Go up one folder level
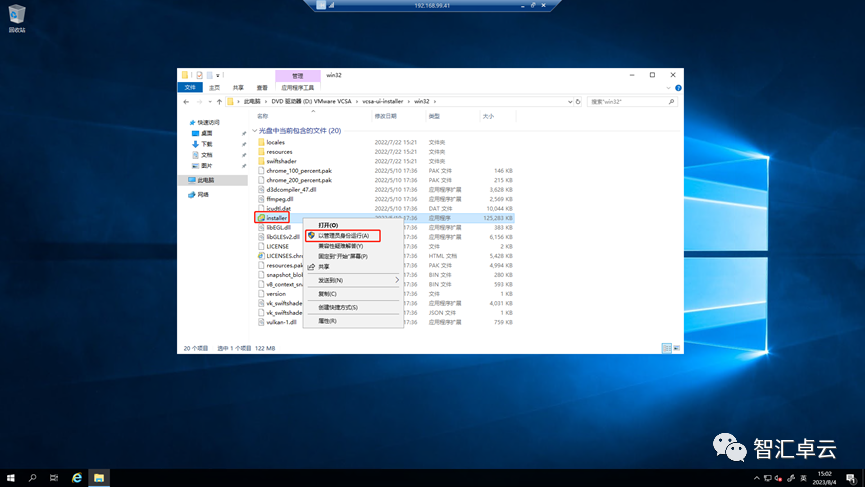Screen dimensions: 865x487 (x=220, y=101)
